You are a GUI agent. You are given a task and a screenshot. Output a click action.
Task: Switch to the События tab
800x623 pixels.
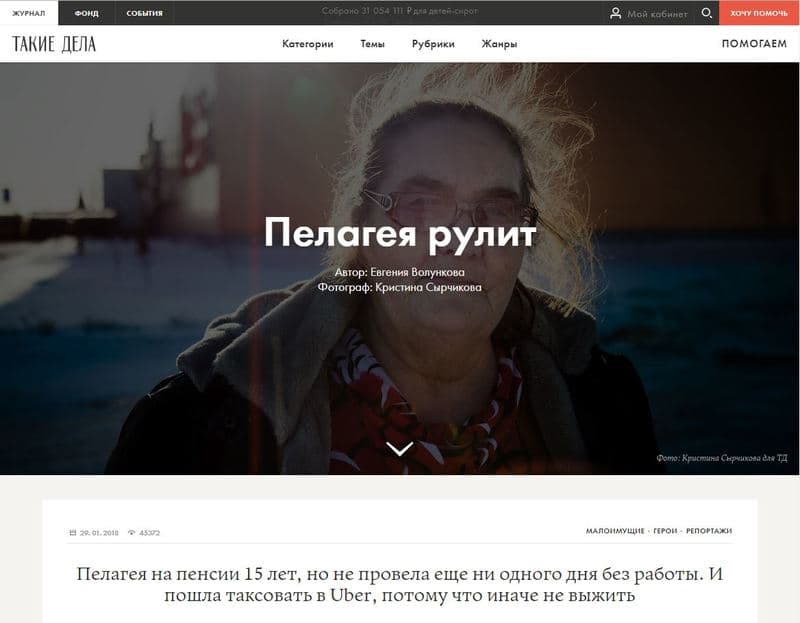(x=144, y=13)
